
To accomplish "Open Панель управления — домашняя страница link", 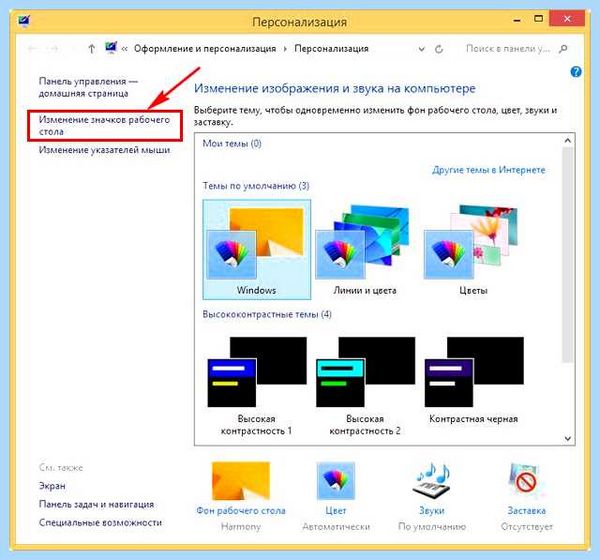I will pos(88,87).
